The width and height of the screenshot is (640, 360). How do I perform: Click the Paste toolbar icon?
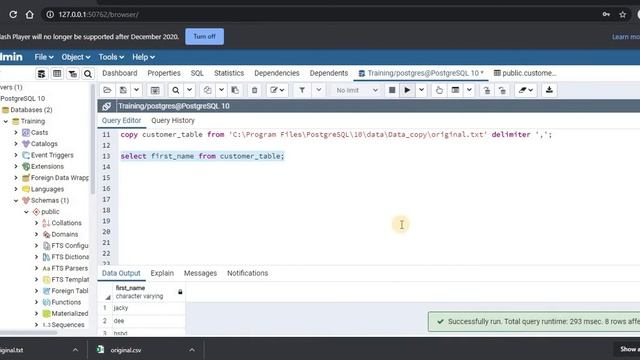click(235, 90)
